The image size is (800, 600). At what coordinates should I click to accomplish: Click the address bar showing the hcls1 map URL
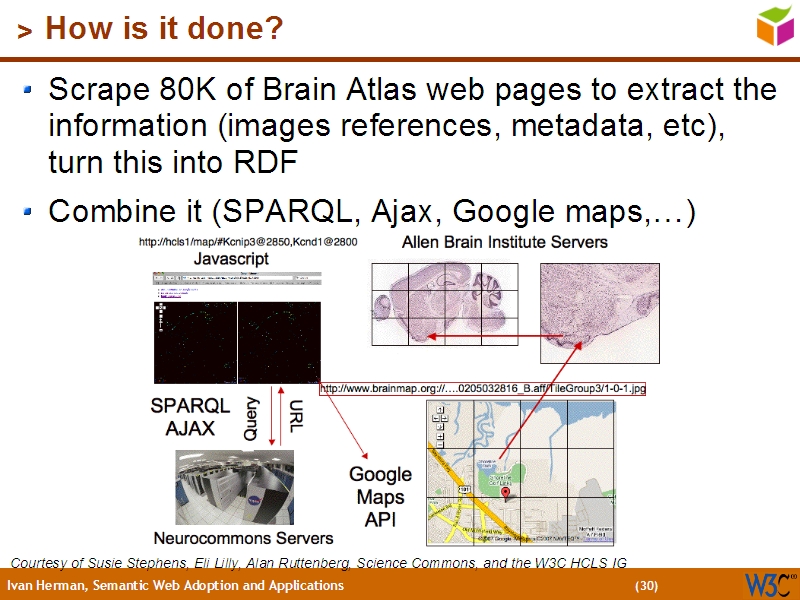[x=236, y=277]
